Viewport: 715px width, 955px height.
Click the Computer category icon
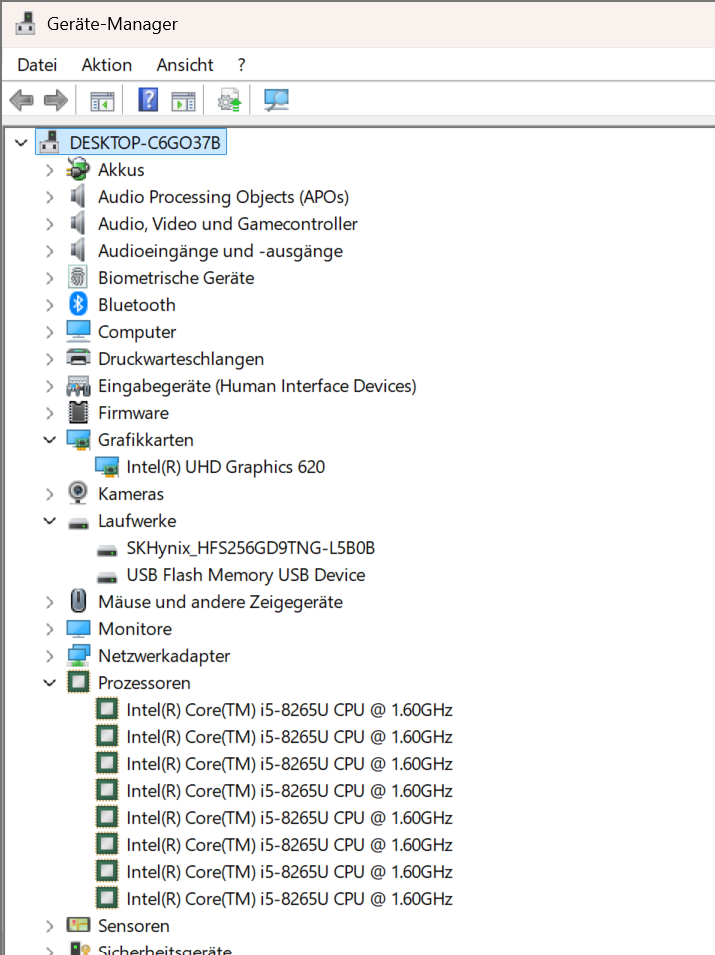78,331
